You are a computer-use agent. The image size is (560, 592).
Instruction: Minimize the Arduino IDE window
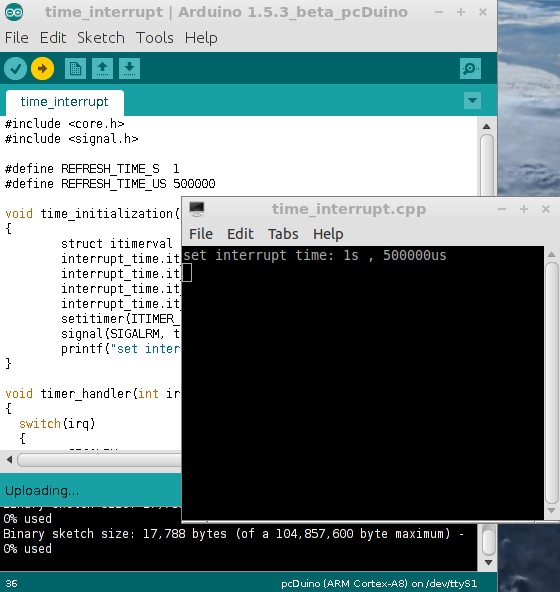pos(439,12)
